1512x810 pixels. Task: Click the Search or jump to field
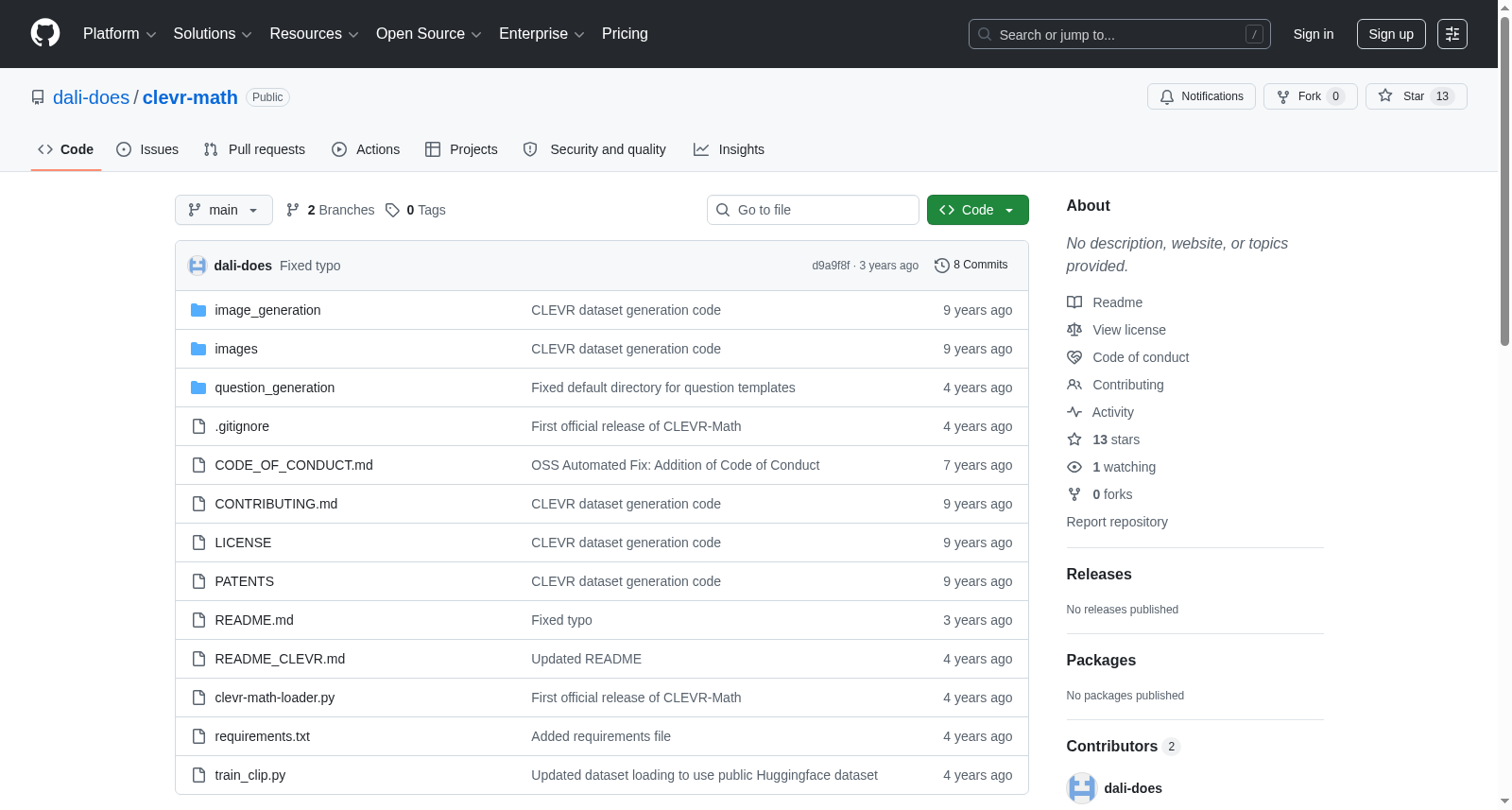coord(1120,34)
